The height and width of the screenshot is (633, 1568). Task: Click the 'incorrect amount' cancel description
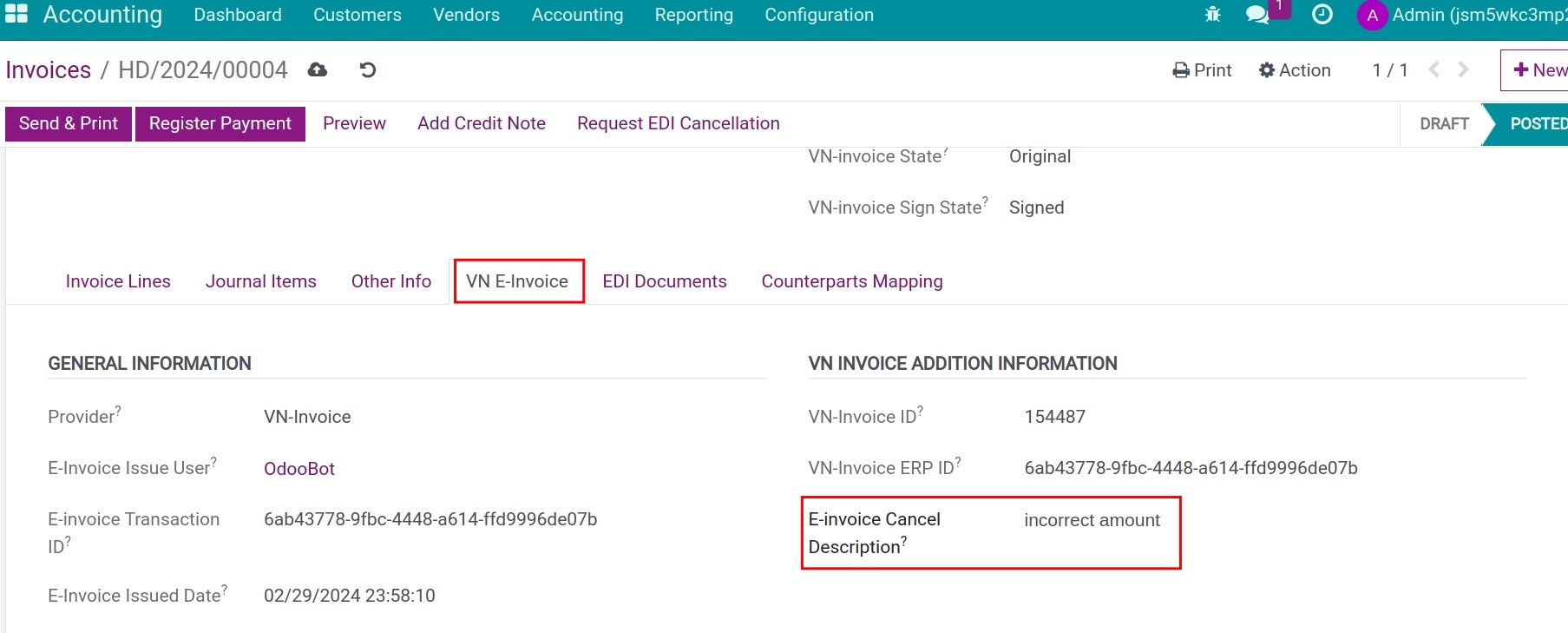coord(1092,520)
